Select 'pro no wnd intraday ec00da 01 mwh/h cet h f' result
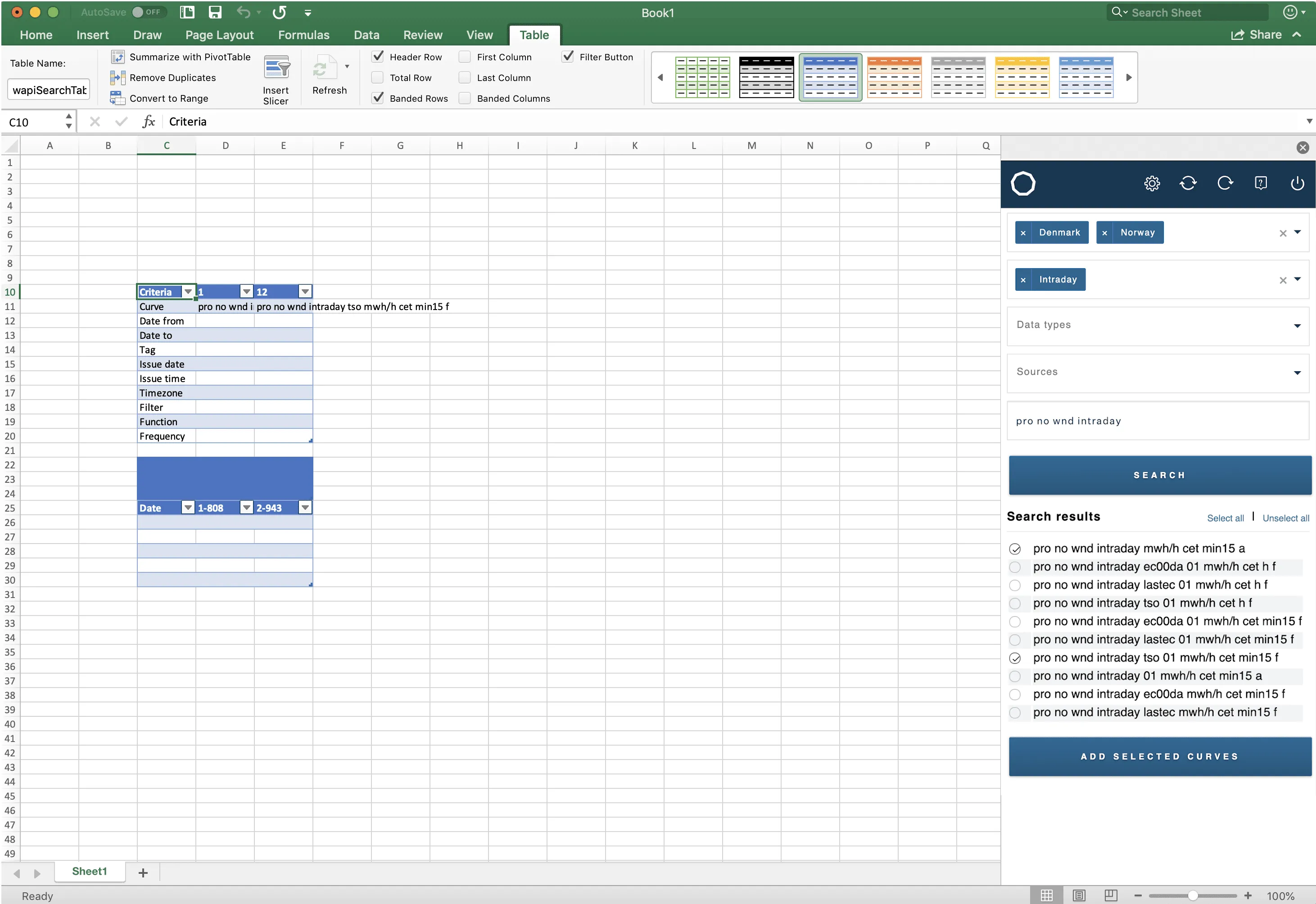This screenshot has height=904, width=1316. (1154, 567)
